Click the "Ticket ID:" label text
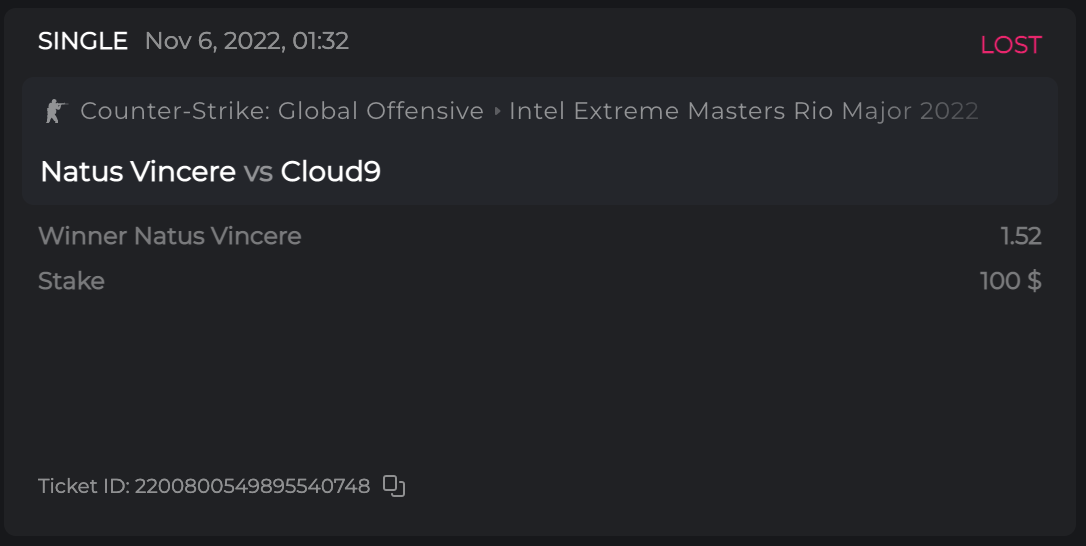 point(84,487)
